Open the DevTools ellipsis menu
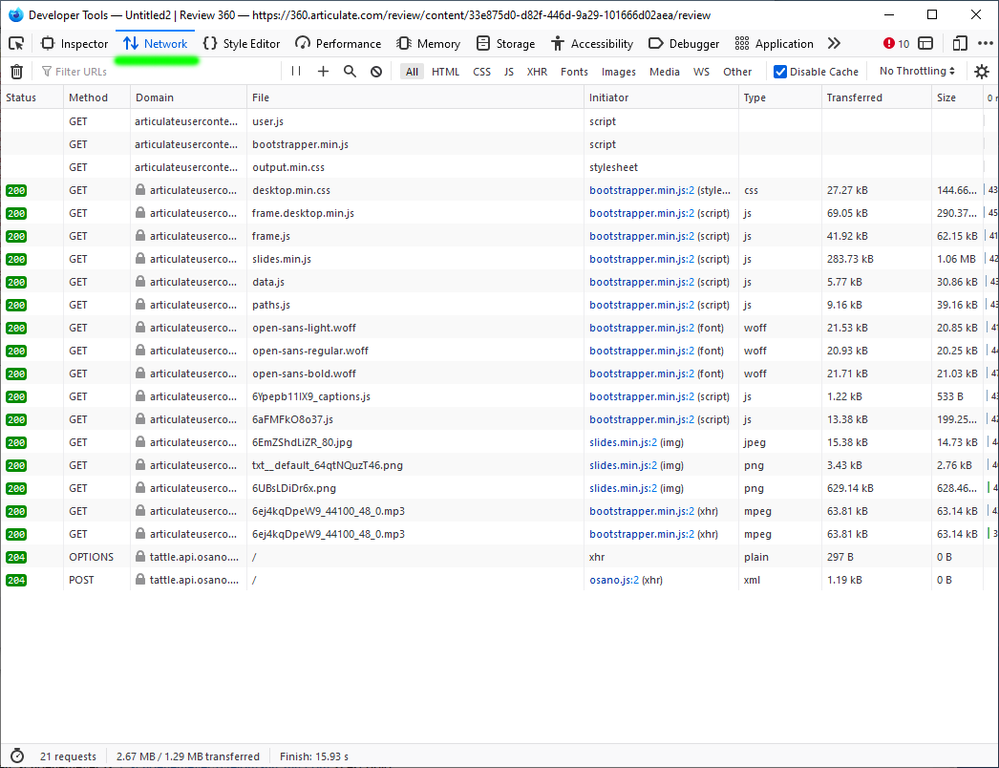Image resolution: width=999 pixels, height=768 pixels. (x=984, y=44)
